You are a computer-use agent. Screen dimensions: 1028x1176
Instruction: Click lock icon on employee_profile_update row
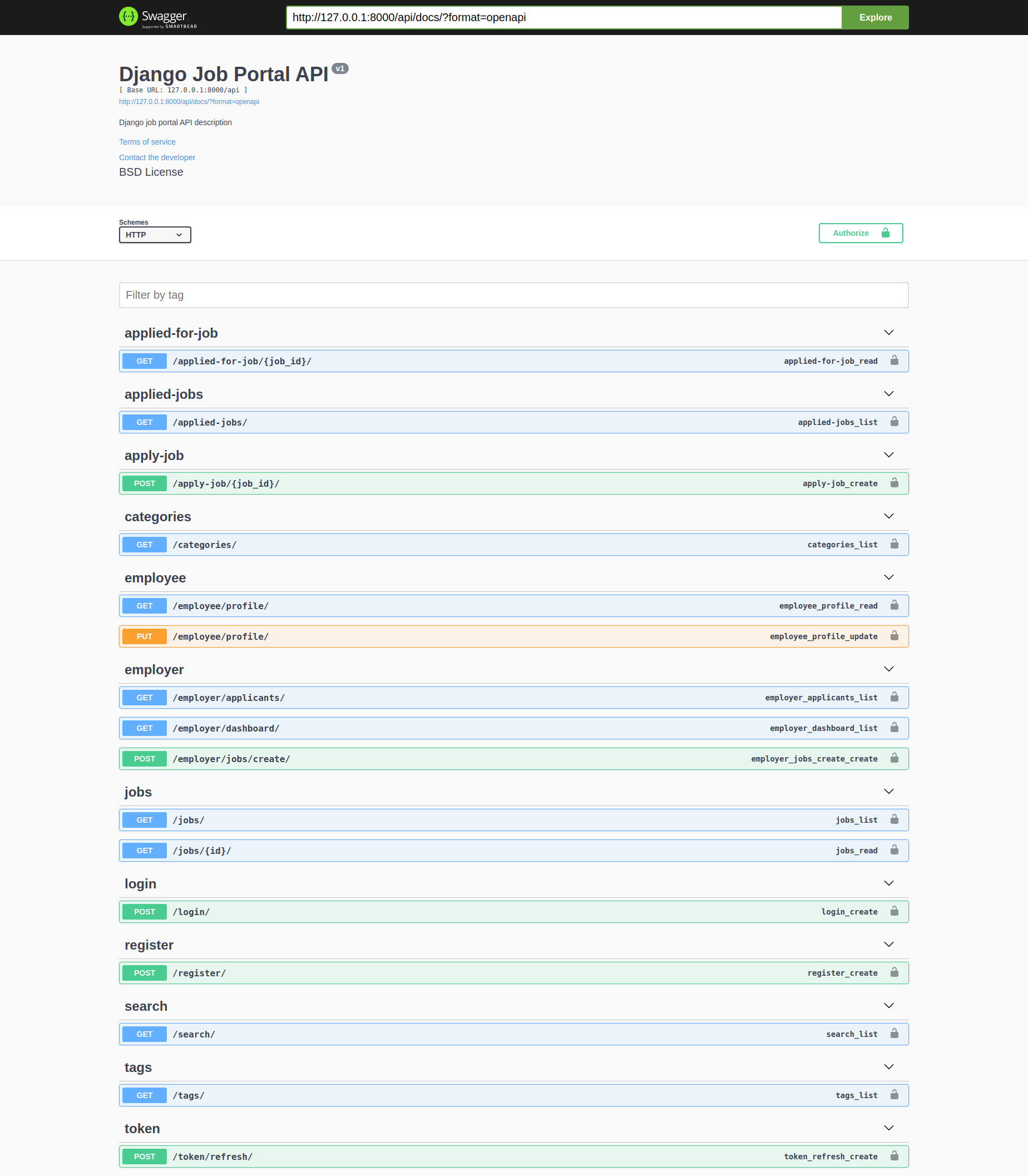pos(894,636)
